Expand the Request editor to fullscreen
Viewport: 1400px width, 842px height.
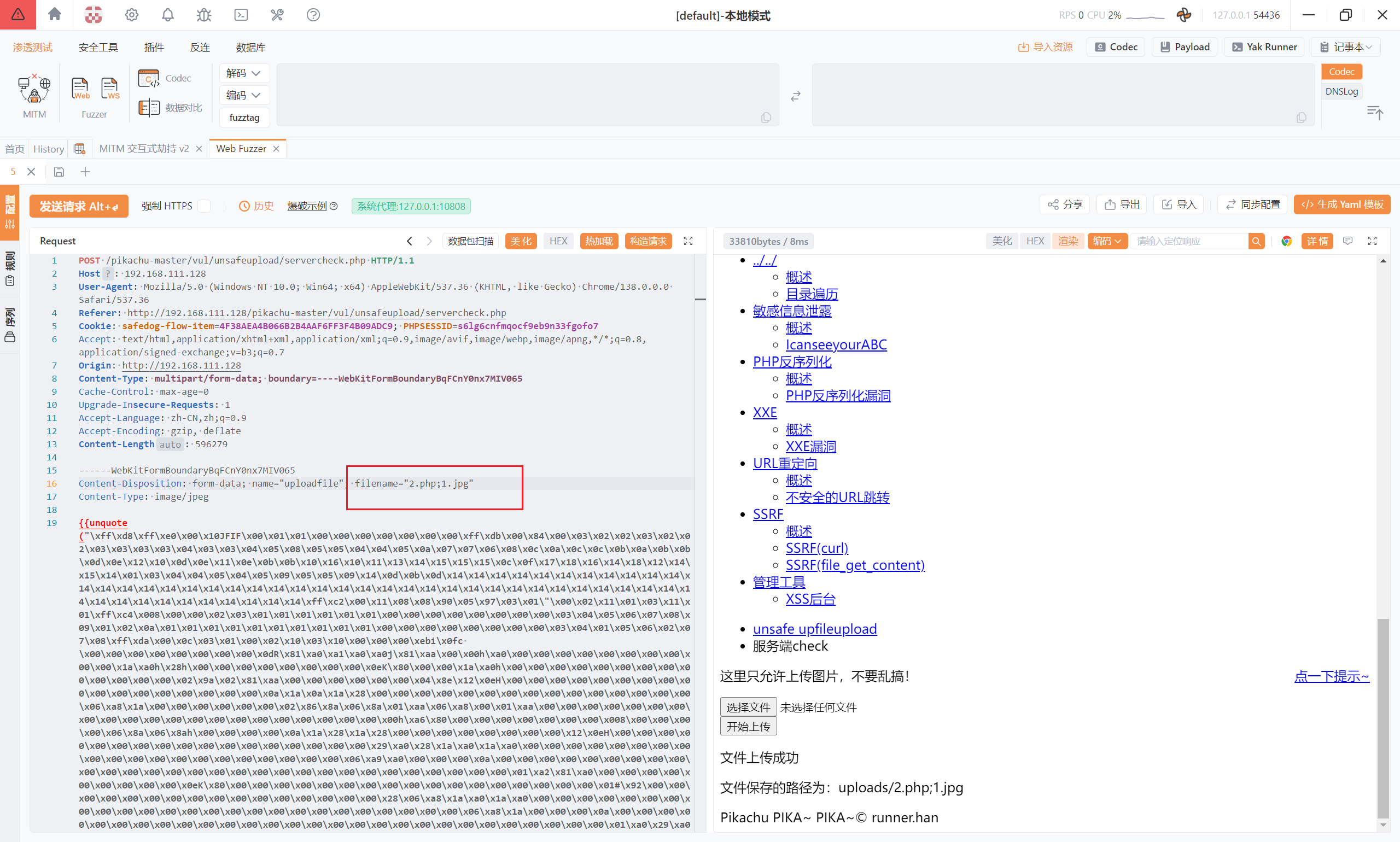688,241
